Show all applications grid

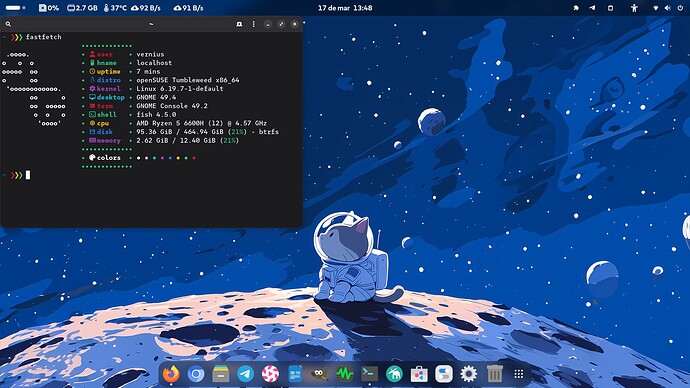click(x=519, y=374)
